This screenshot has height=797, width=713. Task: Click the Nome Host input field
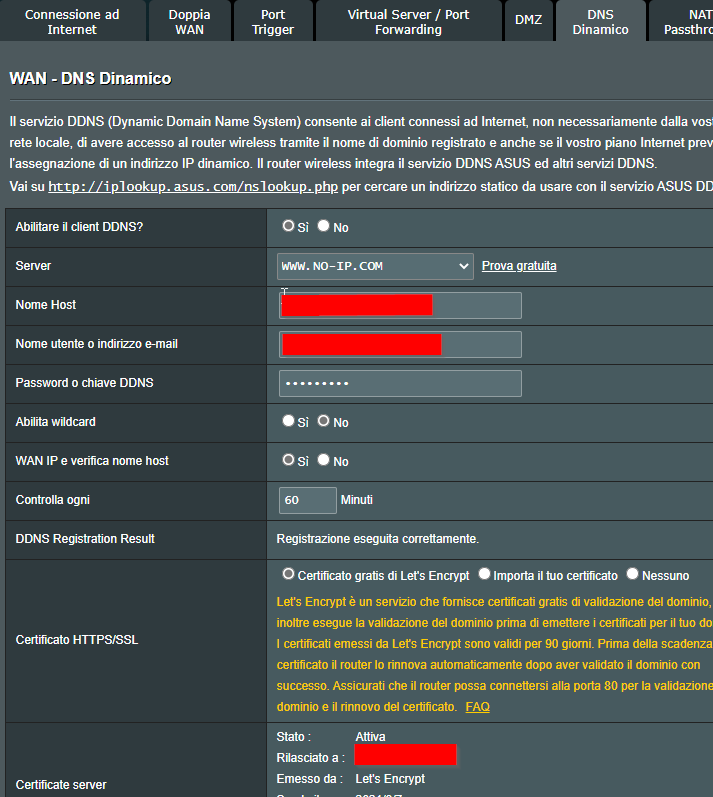coord(400,305)
